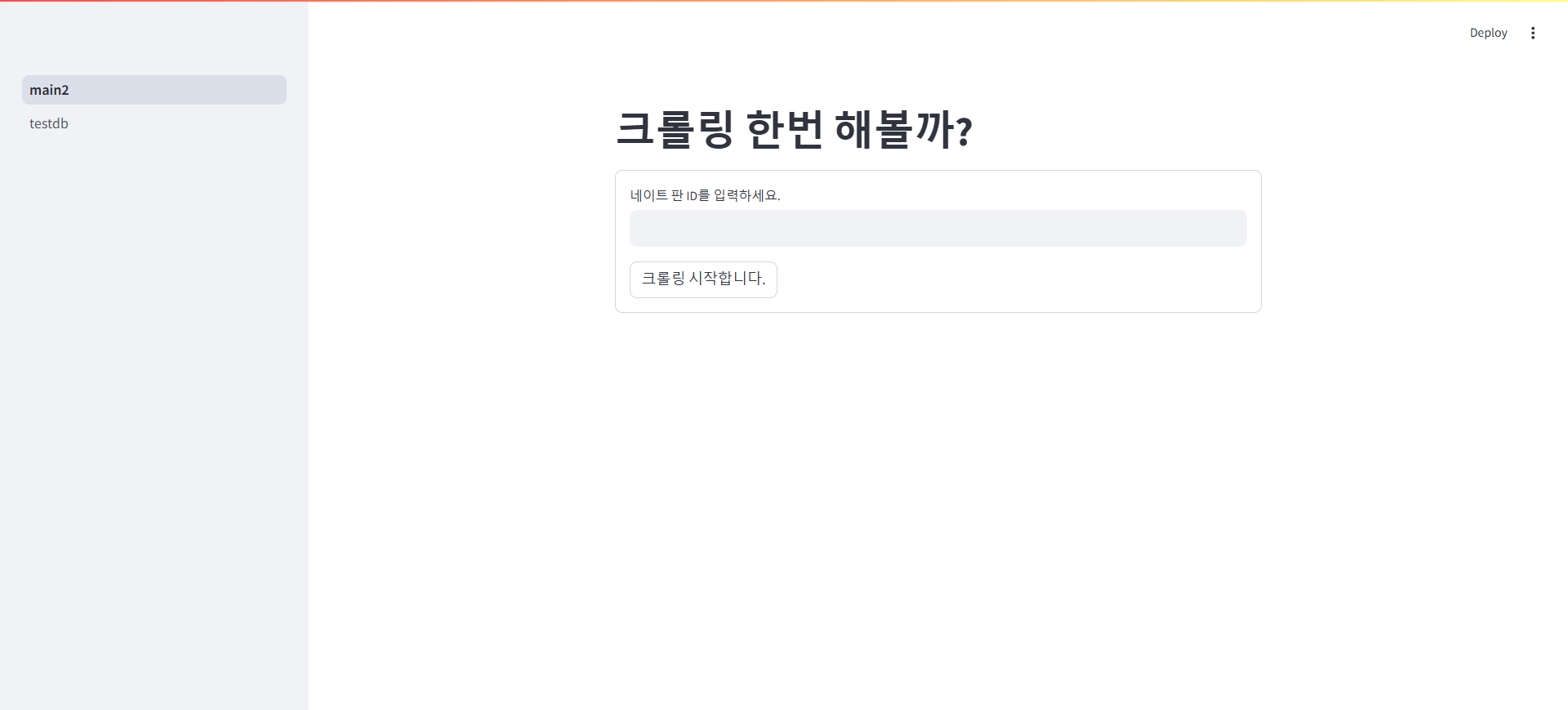Click the 네이트 판 ID를 입력하세요. label
This screenshot has width=1568, height=710.
click(705, 195)
